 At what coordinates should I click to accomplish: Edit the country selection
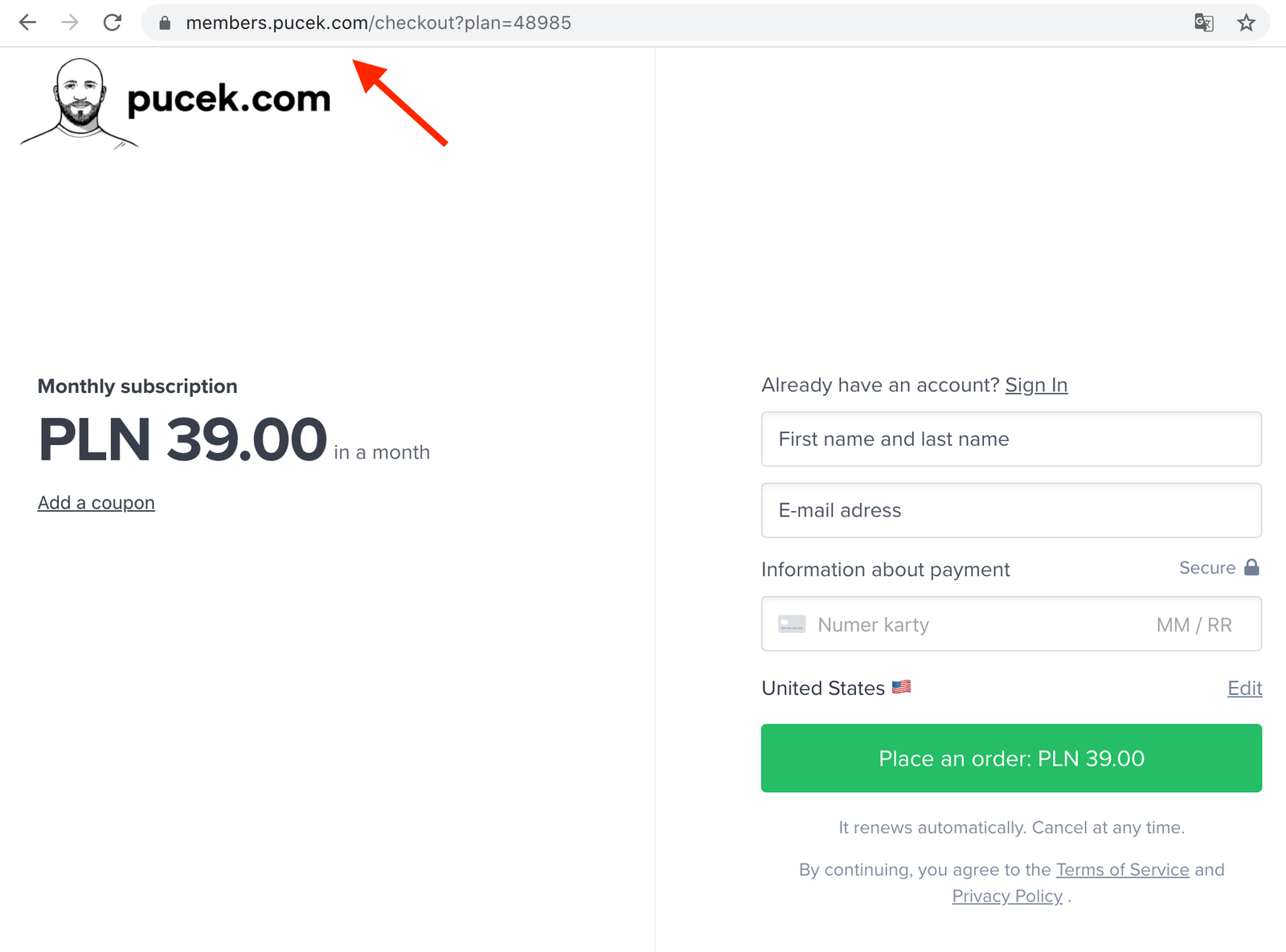coord(1244,688)
